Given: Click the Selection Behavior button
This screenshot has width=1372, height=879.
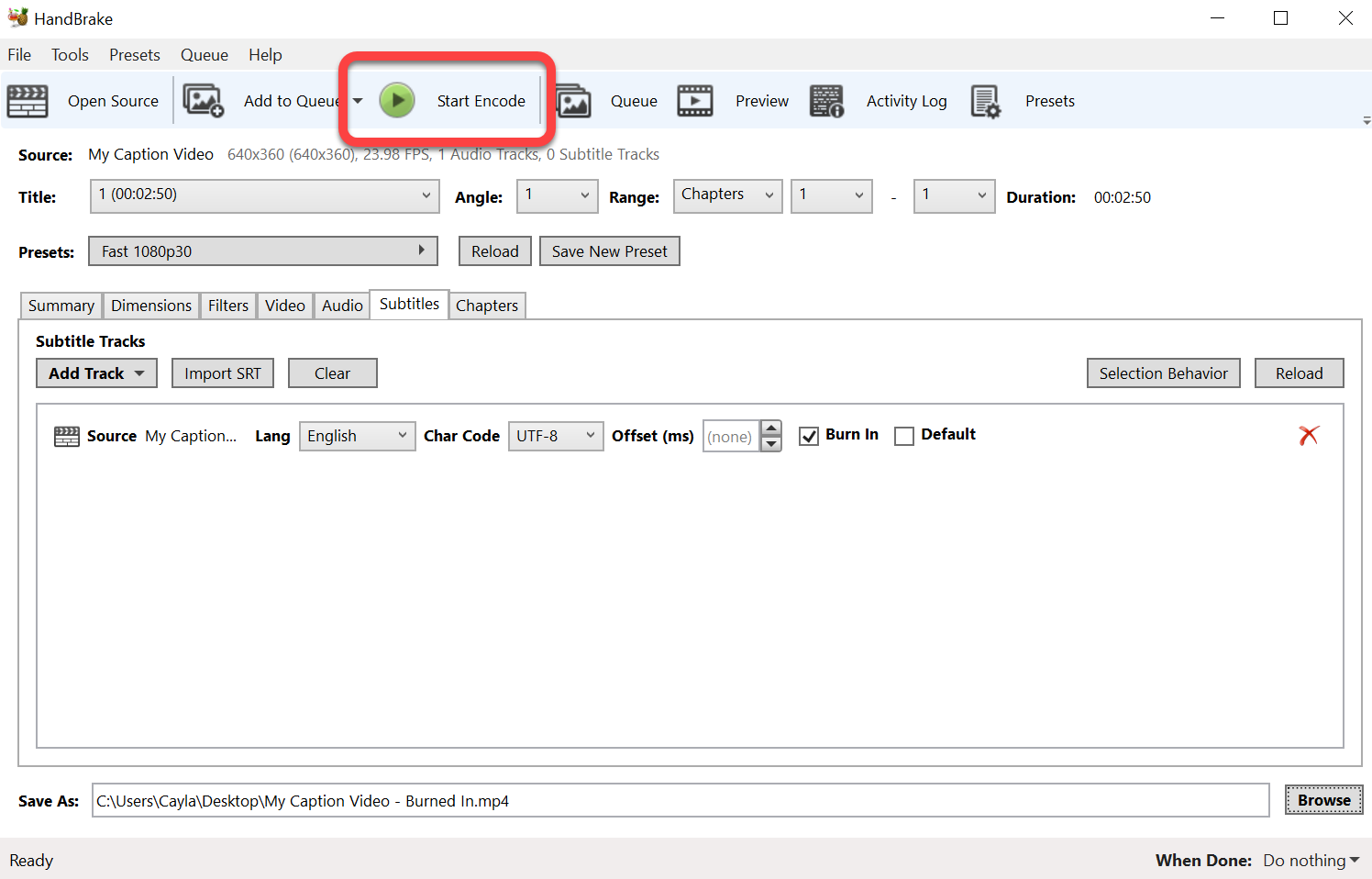Looking at the screenshot, I should (1164, 373).
